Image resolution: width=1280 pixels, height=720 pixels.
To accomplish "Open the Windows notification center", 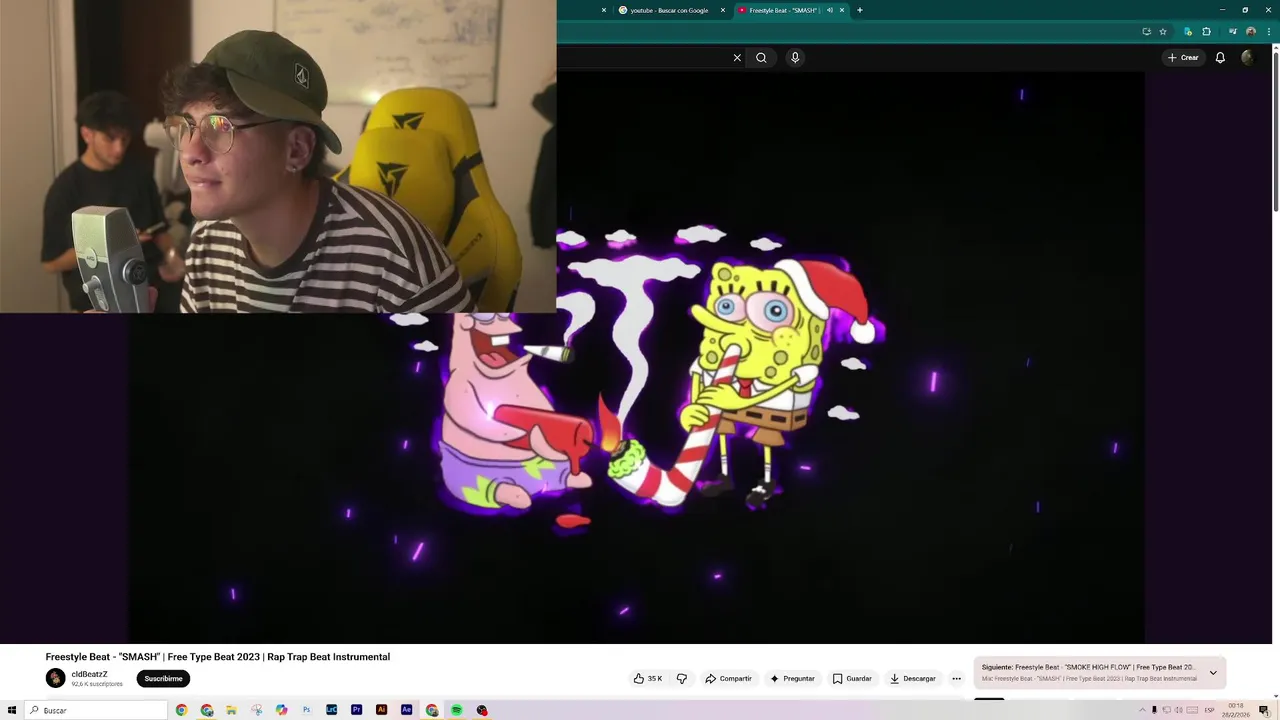I will 1264,710.
